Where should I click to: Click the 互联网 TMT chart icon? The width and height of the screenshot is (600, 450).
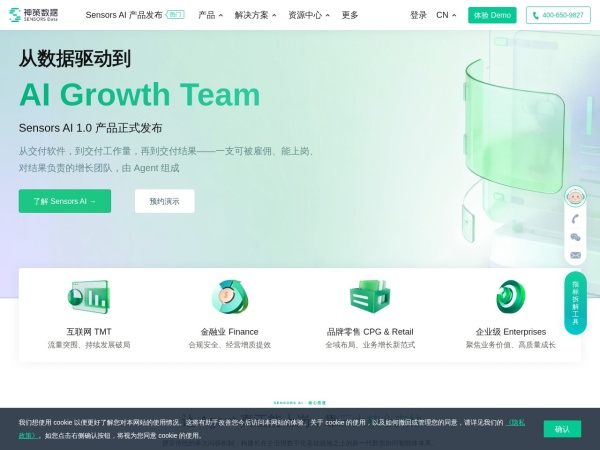click(88, 297)
